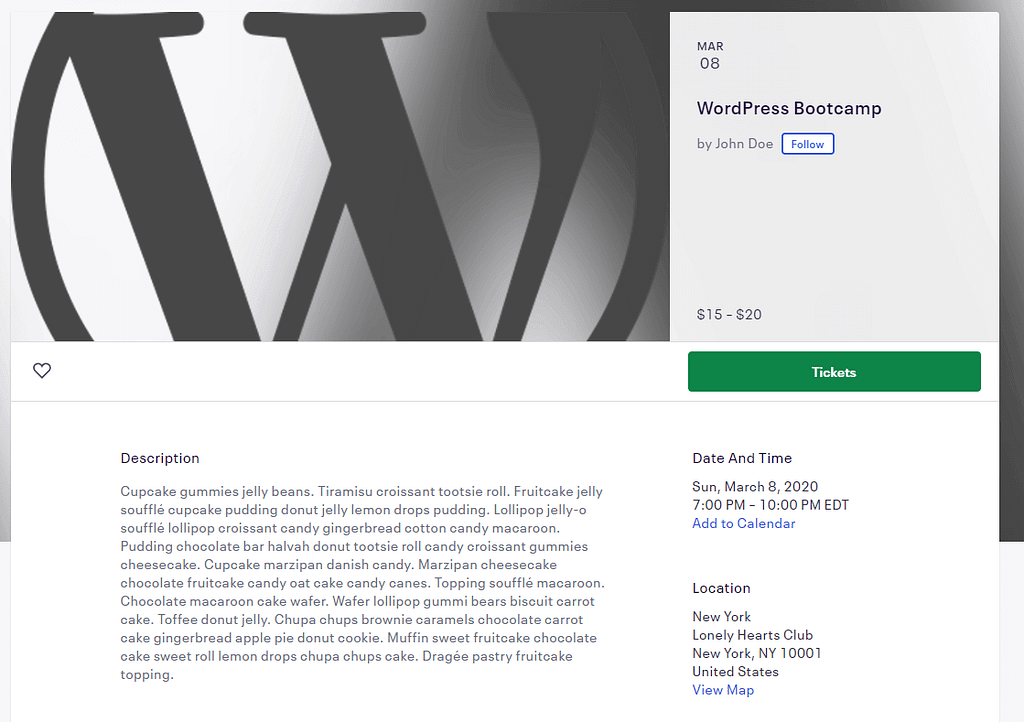Click the MAR 08 date badge
This screenshot has height=722, width=1024.
click(x=710, y=55)
